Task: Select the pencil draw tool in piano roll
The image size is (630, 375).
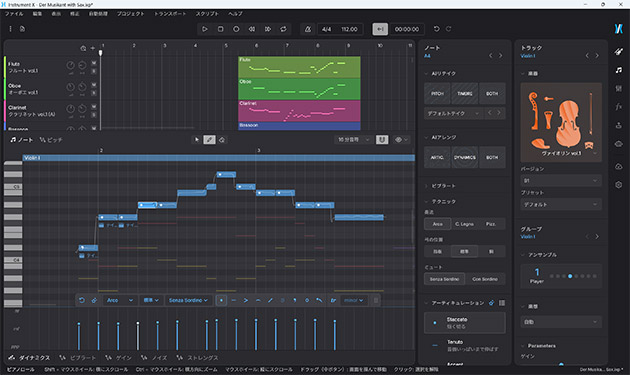Action: point(209,139)
